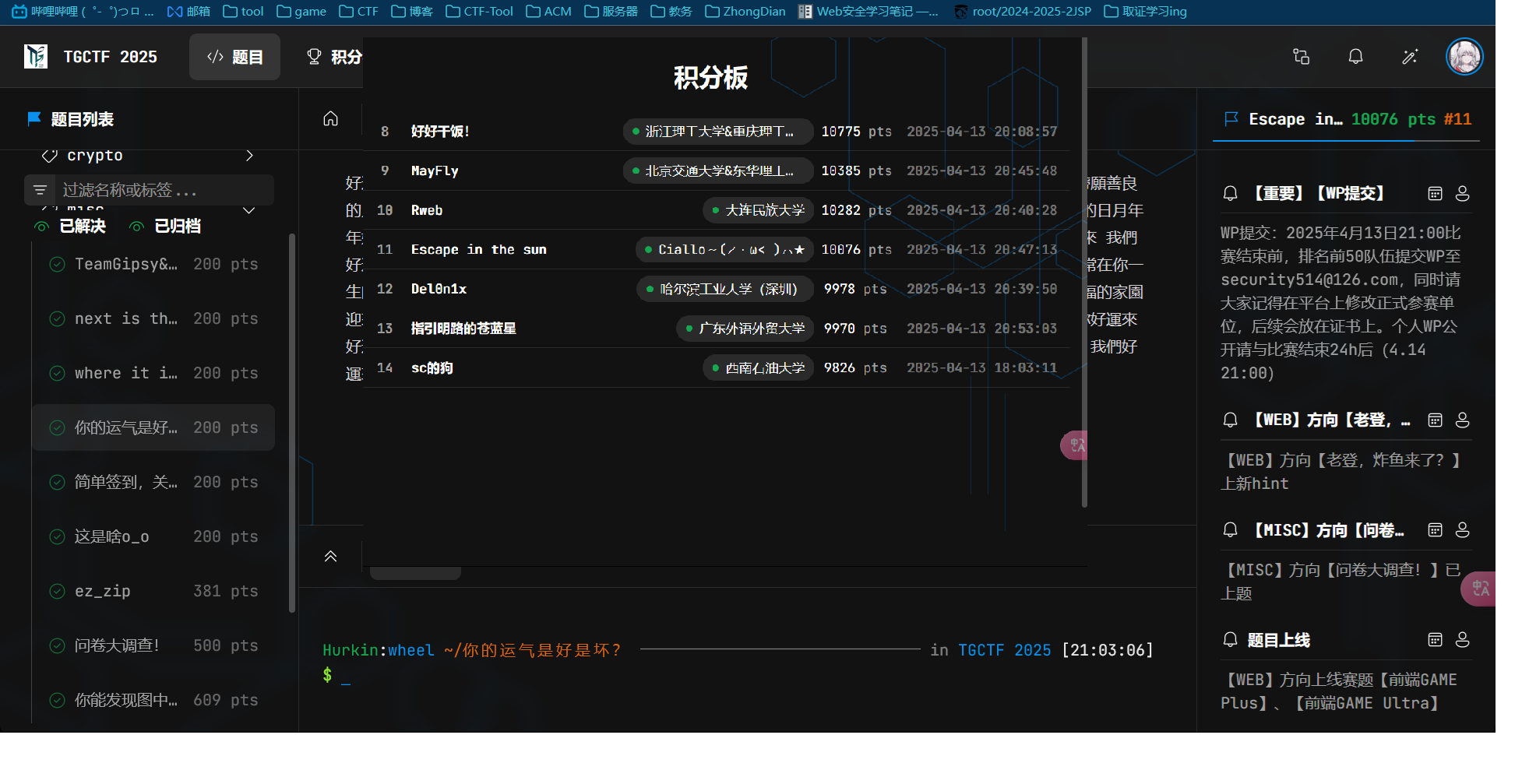Click the magic wand theme icon
Screen dimensions: 1522x784
[x=1410, y=57]
